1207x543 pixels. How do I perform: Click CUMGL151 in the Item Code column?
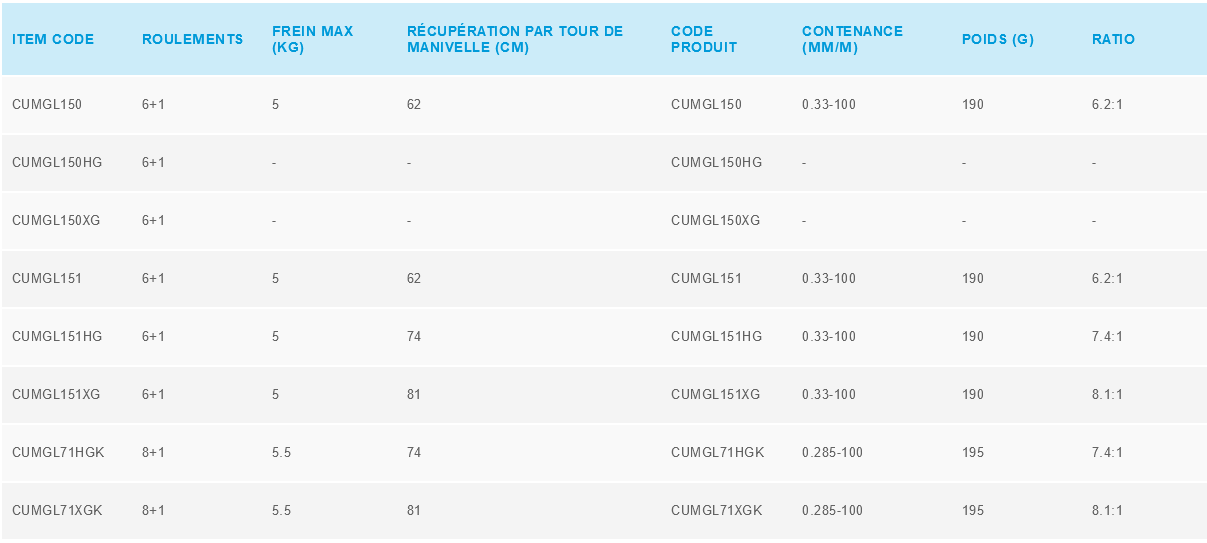click(47, 279)
